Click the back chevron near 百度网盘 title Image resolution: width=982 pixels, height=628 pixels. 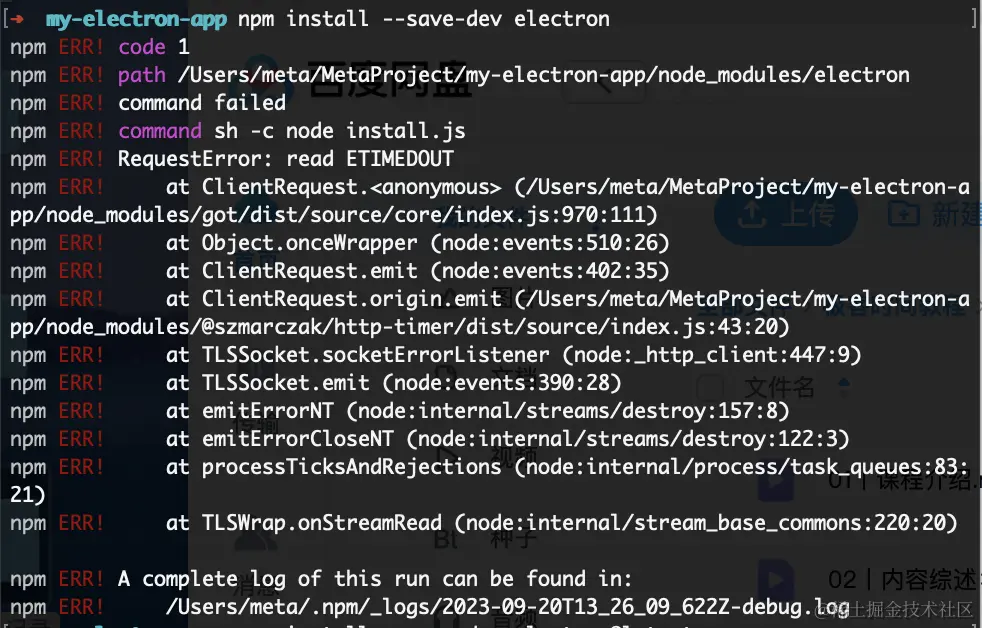tap(603, 82)
